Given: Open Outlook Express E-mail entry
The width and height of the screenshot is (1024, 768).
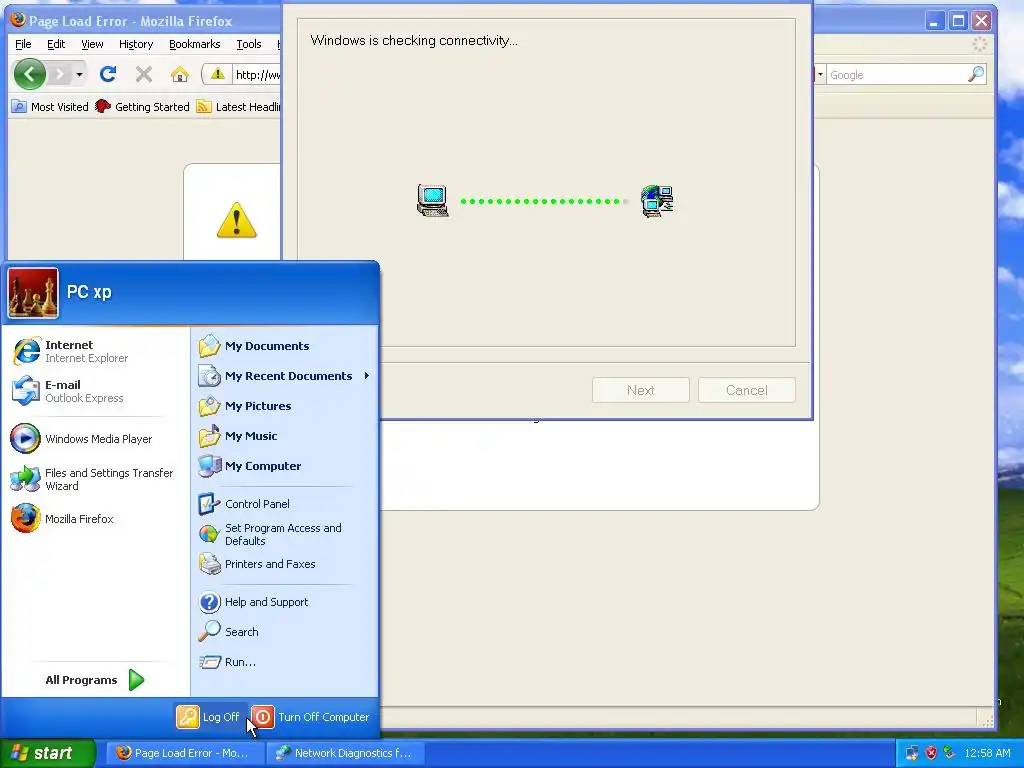Looking at the screenshot, I should point(95,391).
